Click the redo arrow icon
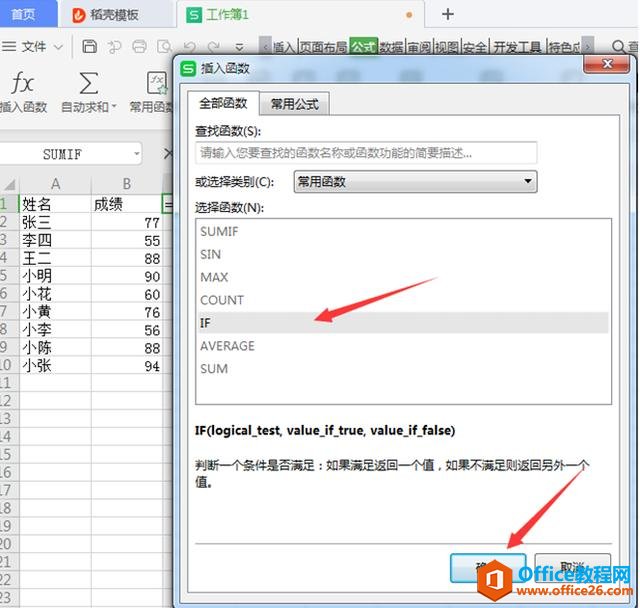The height and width of the screenshot is (608, 640). [214, 47]
